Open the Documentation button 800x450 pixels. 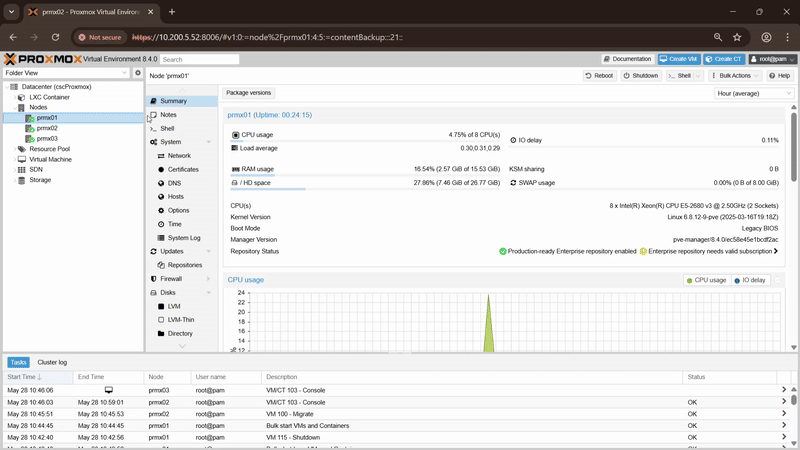click(627, 59)
